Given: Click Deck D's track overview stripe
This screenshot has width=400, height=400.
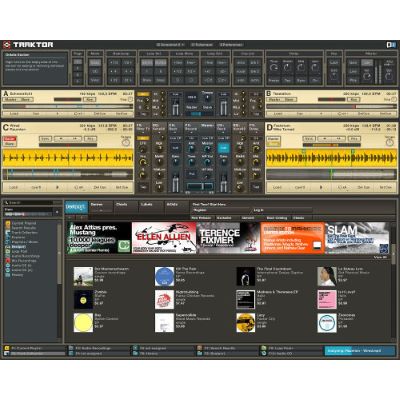Looking at the screenshot, I should tap(332, 174).
